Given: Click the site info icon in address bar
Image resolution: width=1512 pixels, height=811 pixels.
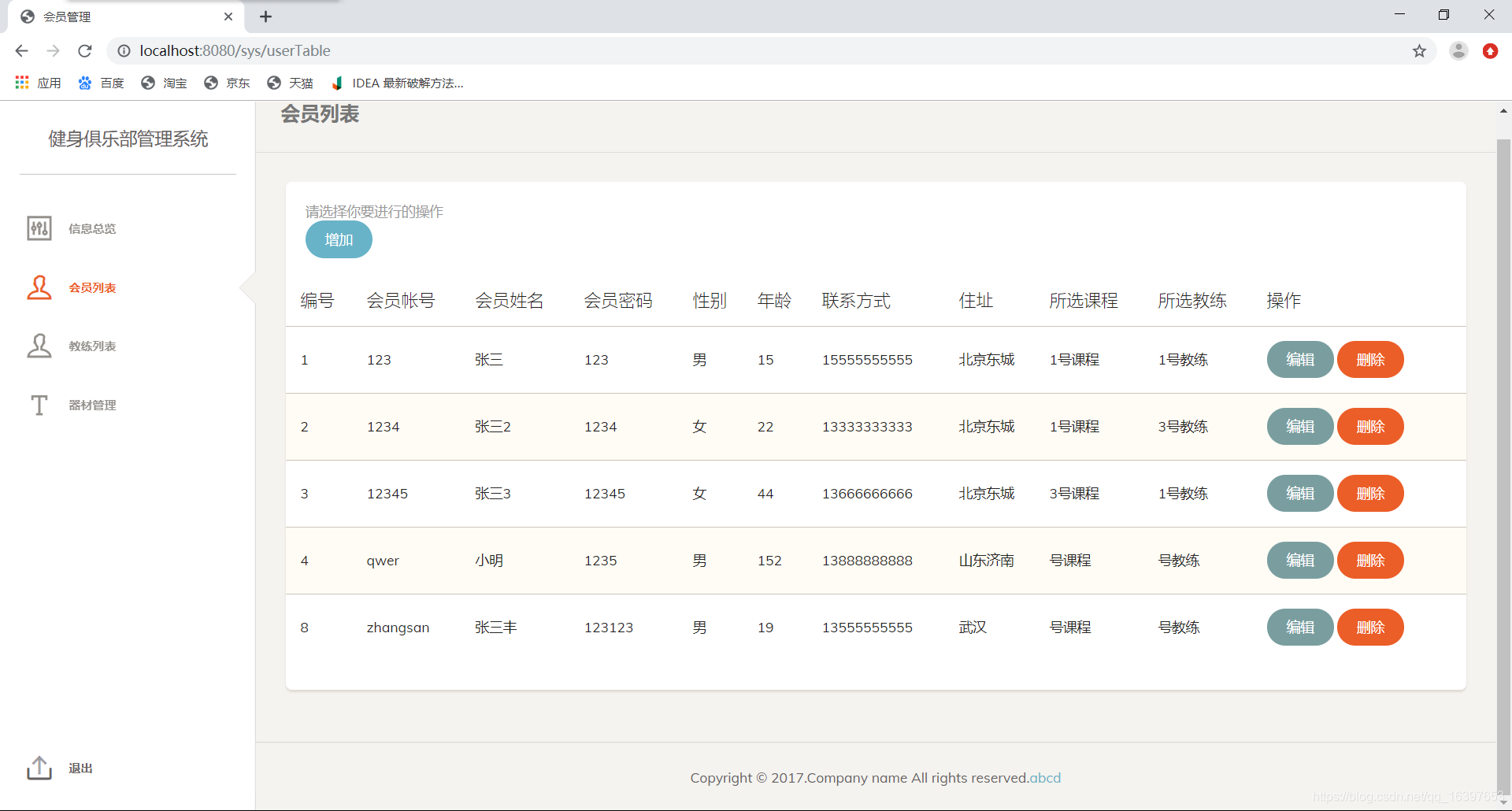Looking at the screenshot, I should (124, 51).
